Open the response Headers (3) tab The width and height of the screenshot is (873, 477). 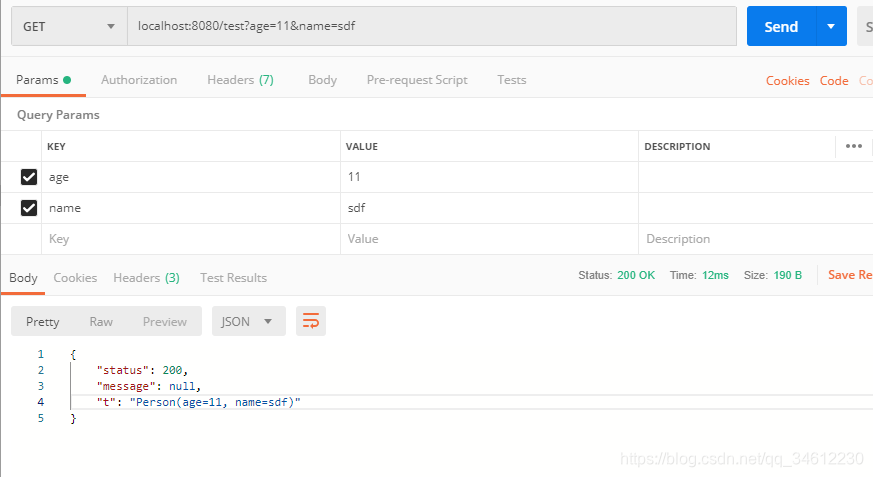point(146,278)
